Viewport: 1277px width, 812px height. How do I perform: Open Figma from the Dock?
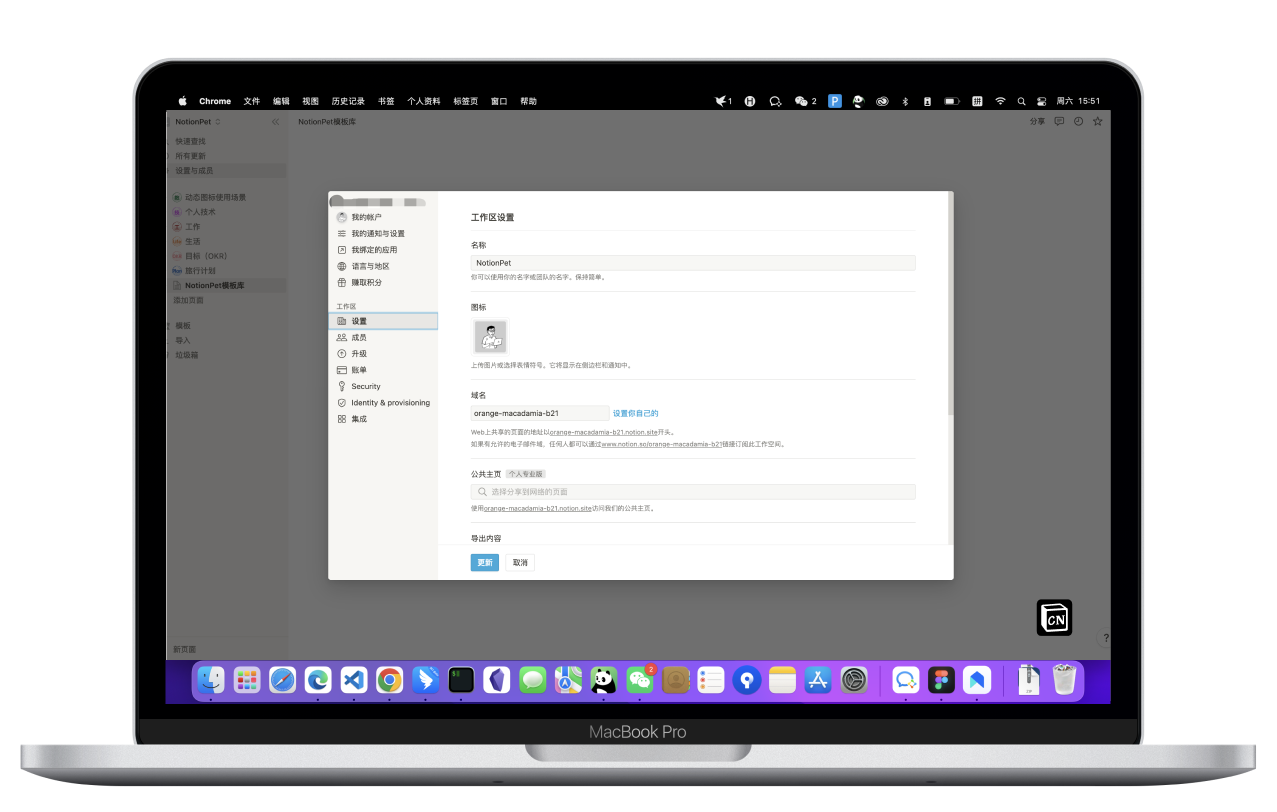click(941, 681)
